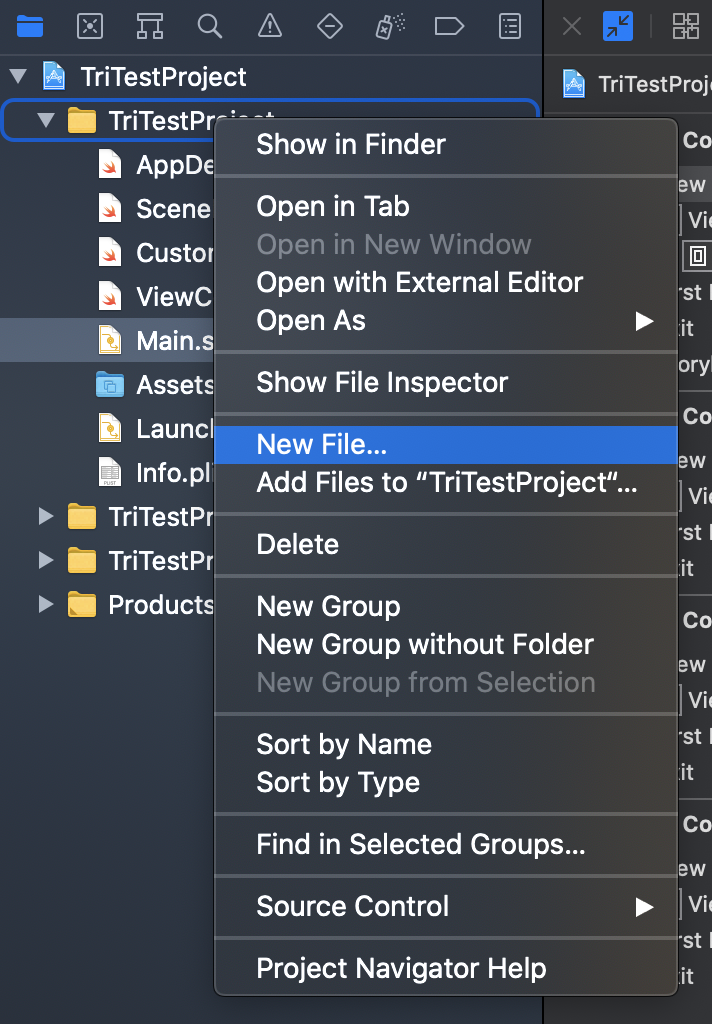Open the Test navigator diamond icon
712x1024 pixels.
point(330,26)
